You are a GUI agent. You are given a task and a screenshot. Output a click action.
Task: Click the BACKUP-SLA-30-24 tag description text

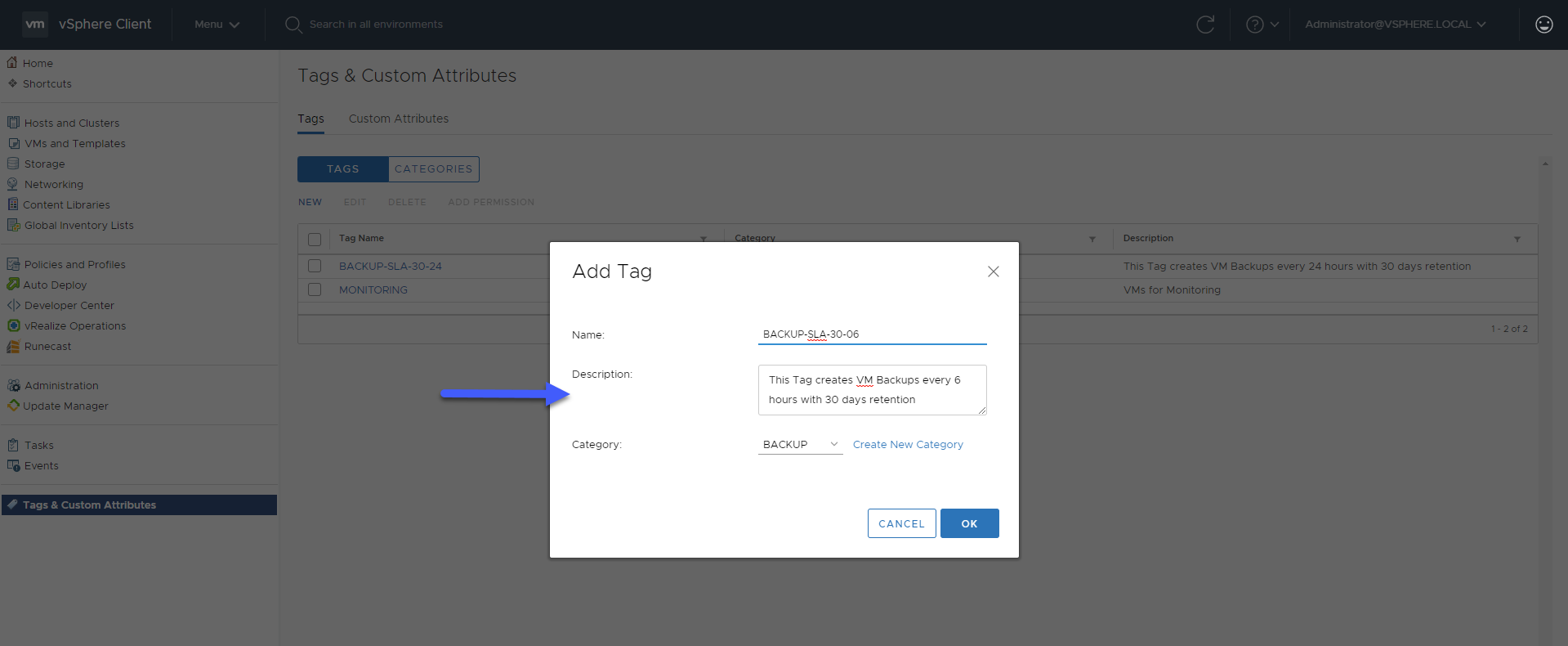pos(1297,266)
